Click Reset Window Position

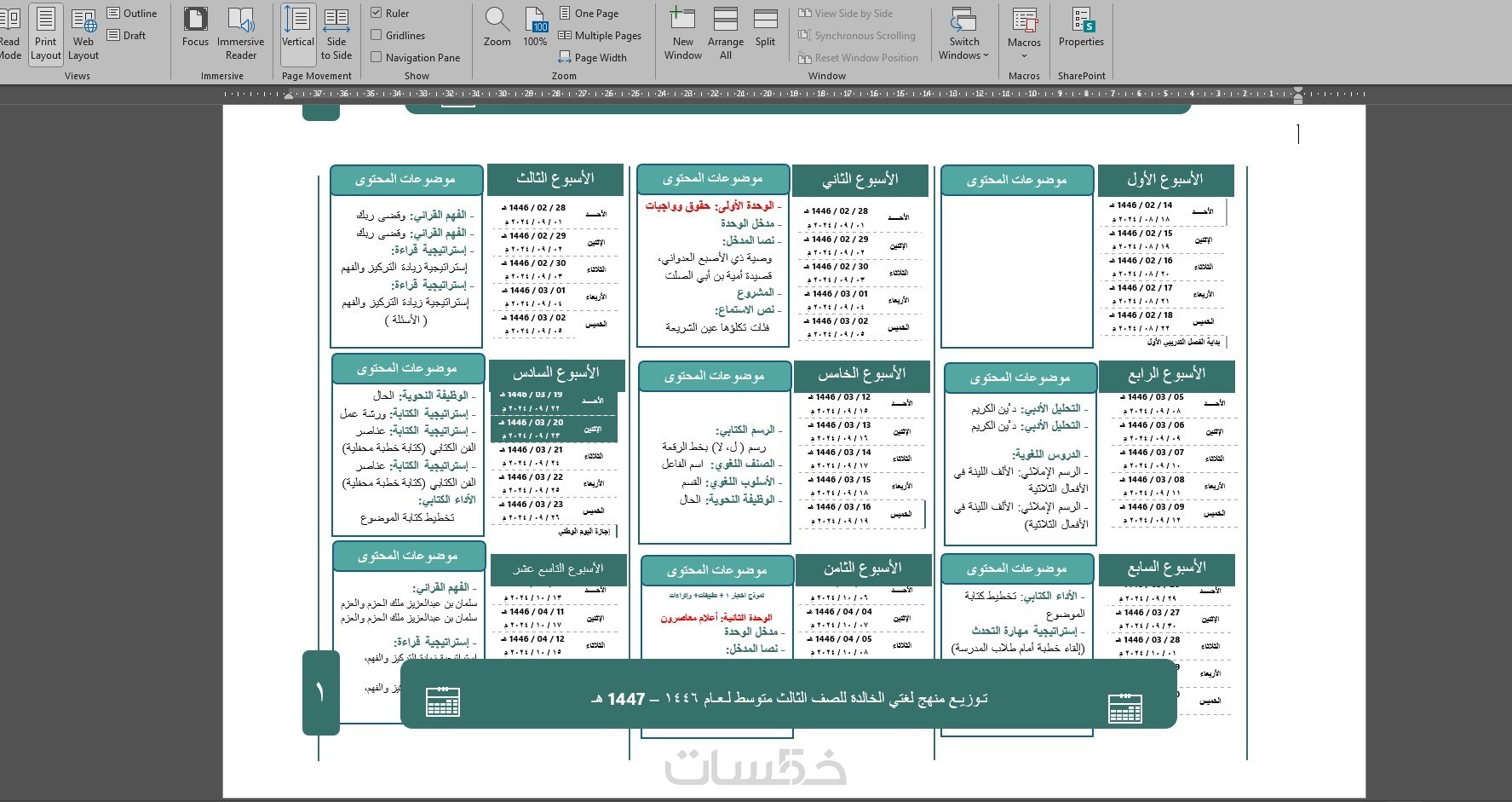(858, 57)
